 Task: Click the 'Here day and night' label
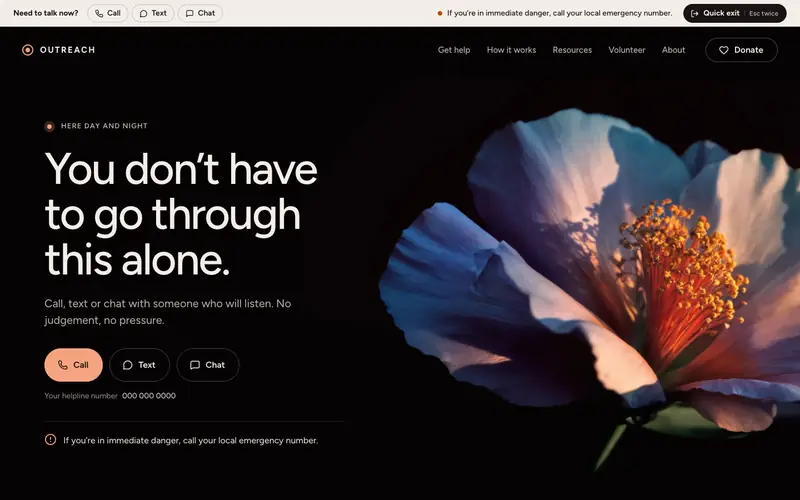click(x=104, y=126)
